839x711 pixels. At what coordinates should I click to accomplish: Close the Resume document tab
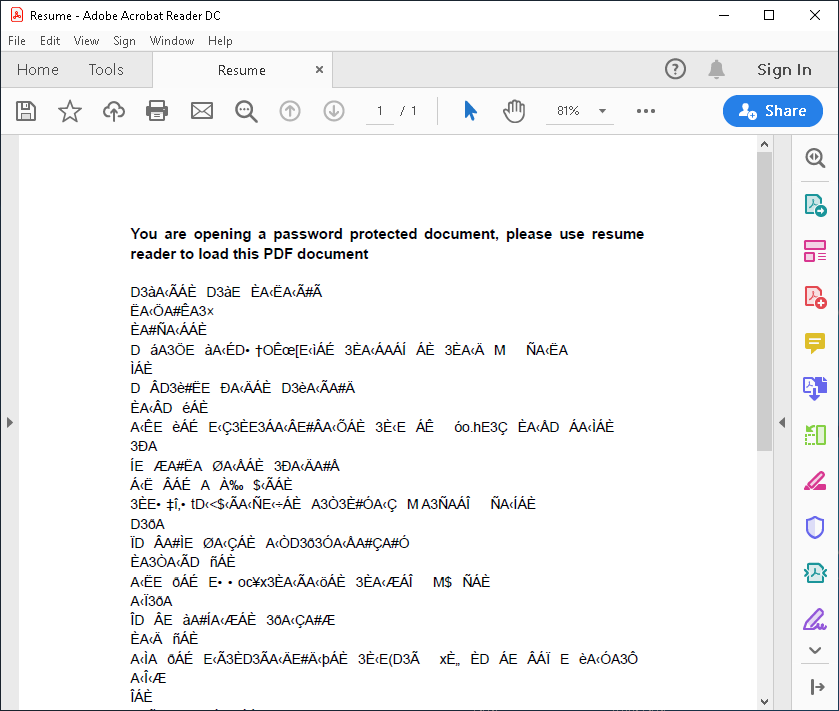[x=320, y=70]
